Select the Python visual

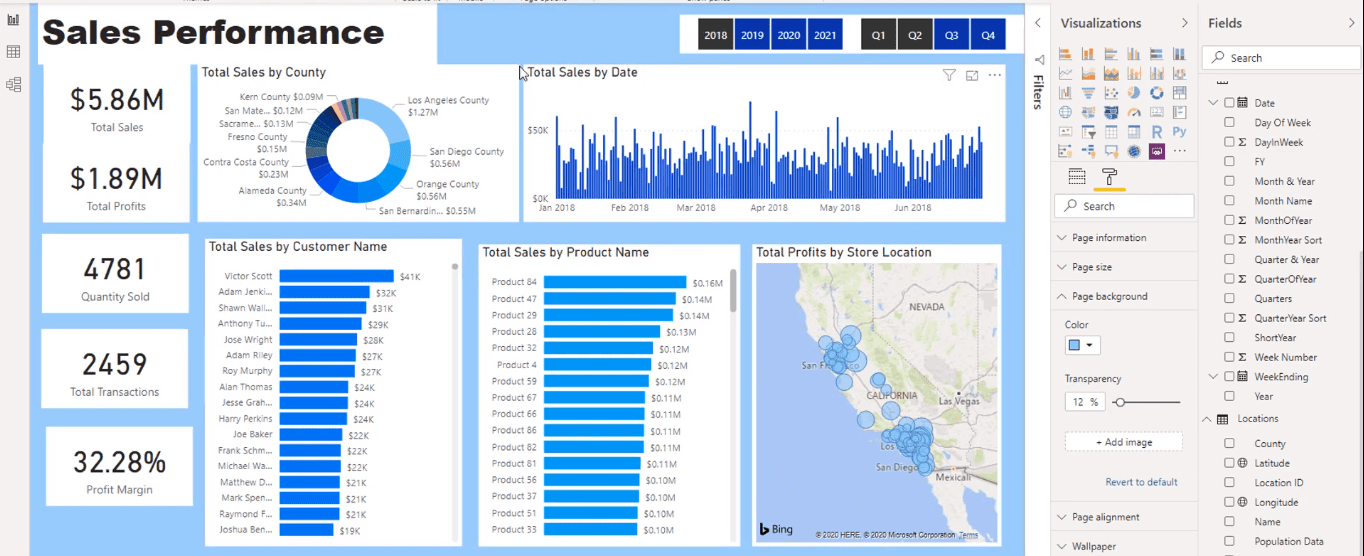(x=1180, y=131)
